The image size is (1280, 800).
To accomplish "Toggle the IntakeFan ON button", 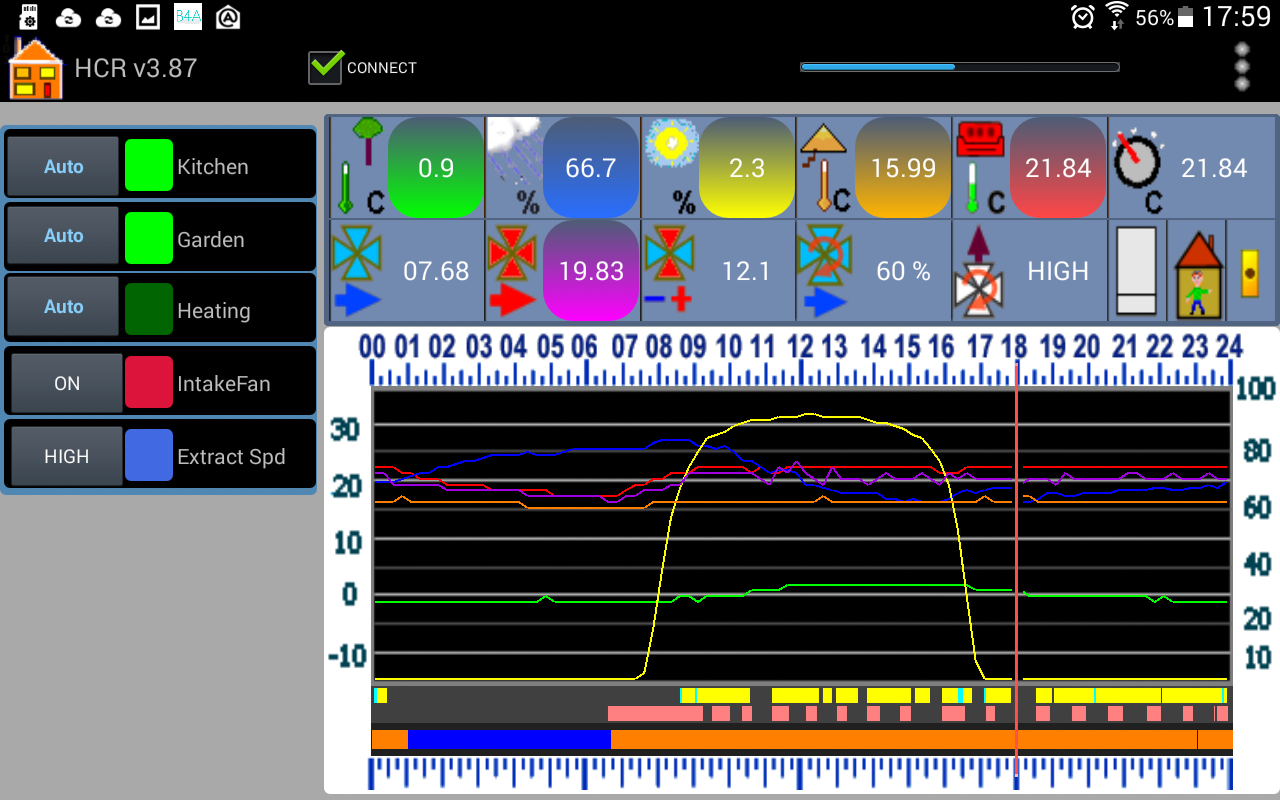I will 66,384.
